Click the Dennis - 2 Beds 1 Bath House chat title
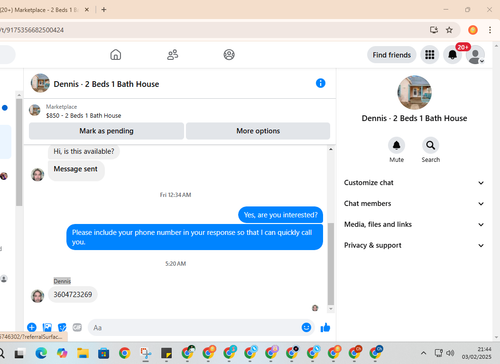Image resolution: width=500 pixels, height=364 pixels. pos(106,84)
